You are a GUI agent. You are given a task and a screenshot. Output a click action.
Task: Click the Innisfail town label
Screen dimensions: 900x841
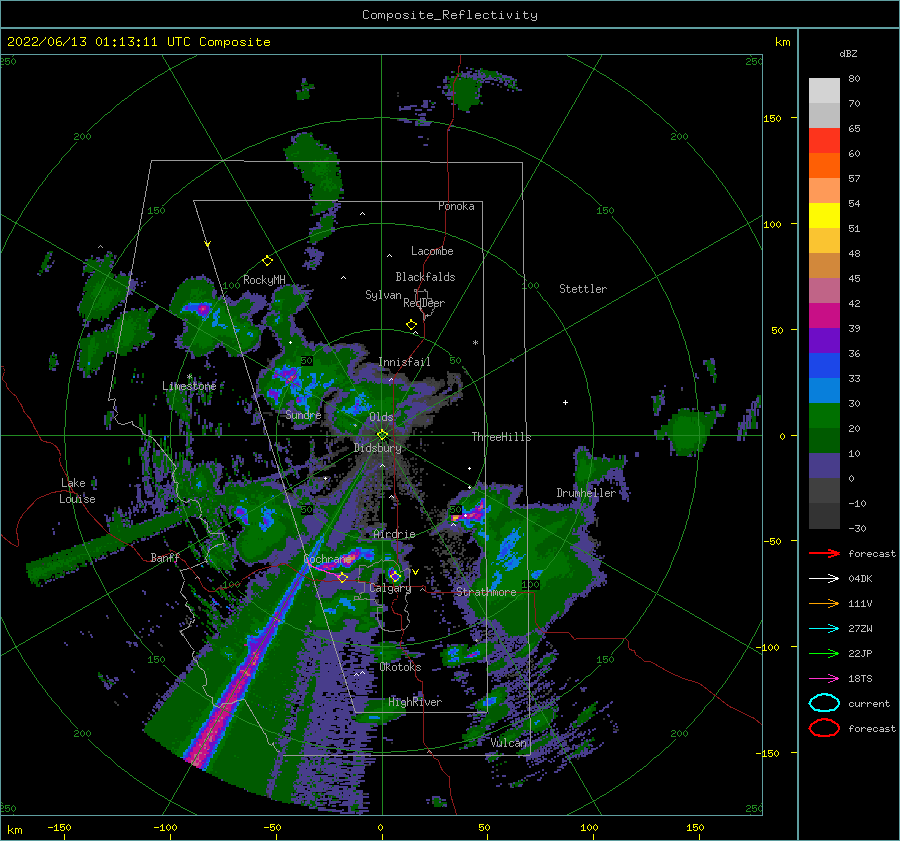point(404,362)
